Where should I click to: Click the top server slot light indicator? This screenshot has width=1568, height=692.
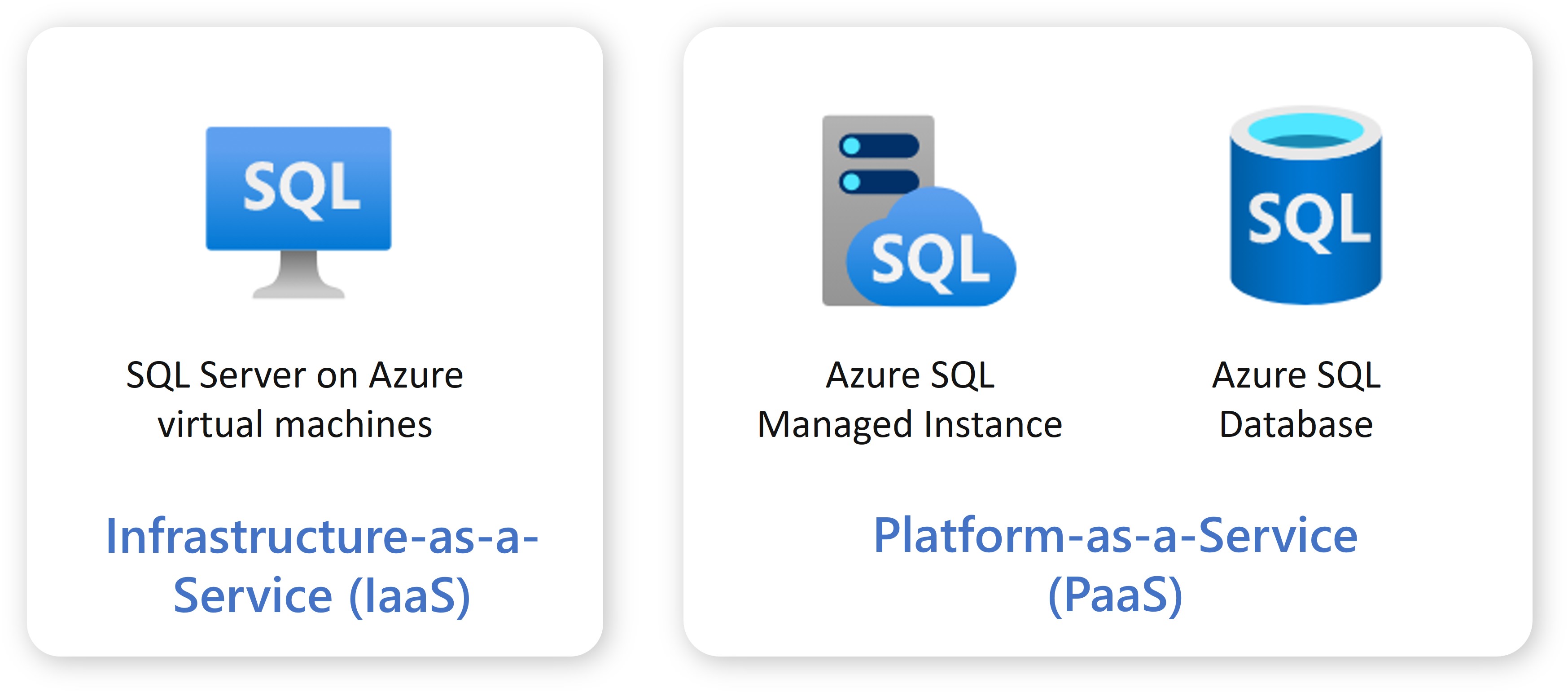(851, 146)
